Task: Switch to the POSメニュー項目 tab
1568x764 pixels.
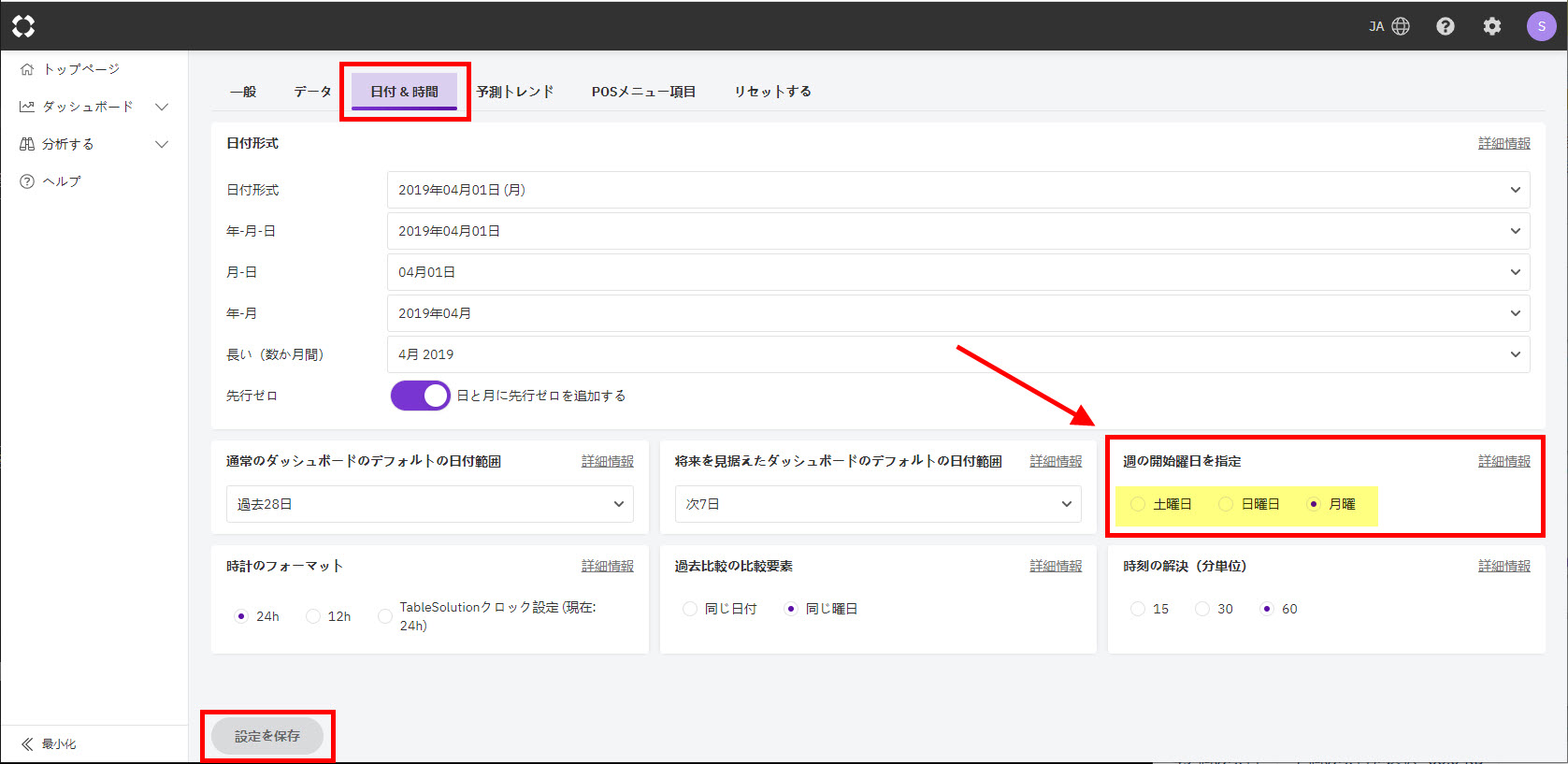Action: click(x=643, y=92)
